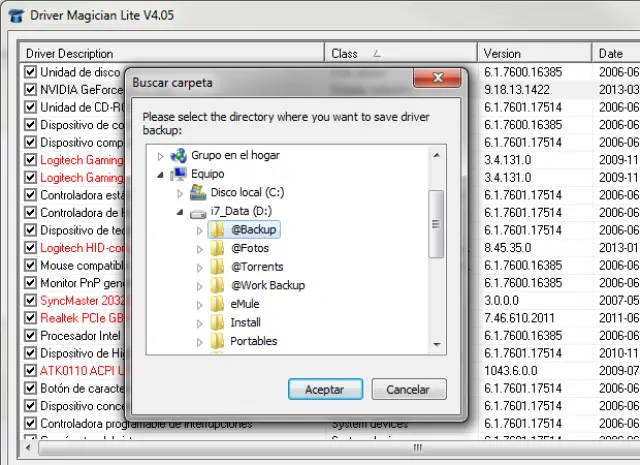640x465 pixels.
Task: Click the Install folder icon
Action: [x=216, y=323]
